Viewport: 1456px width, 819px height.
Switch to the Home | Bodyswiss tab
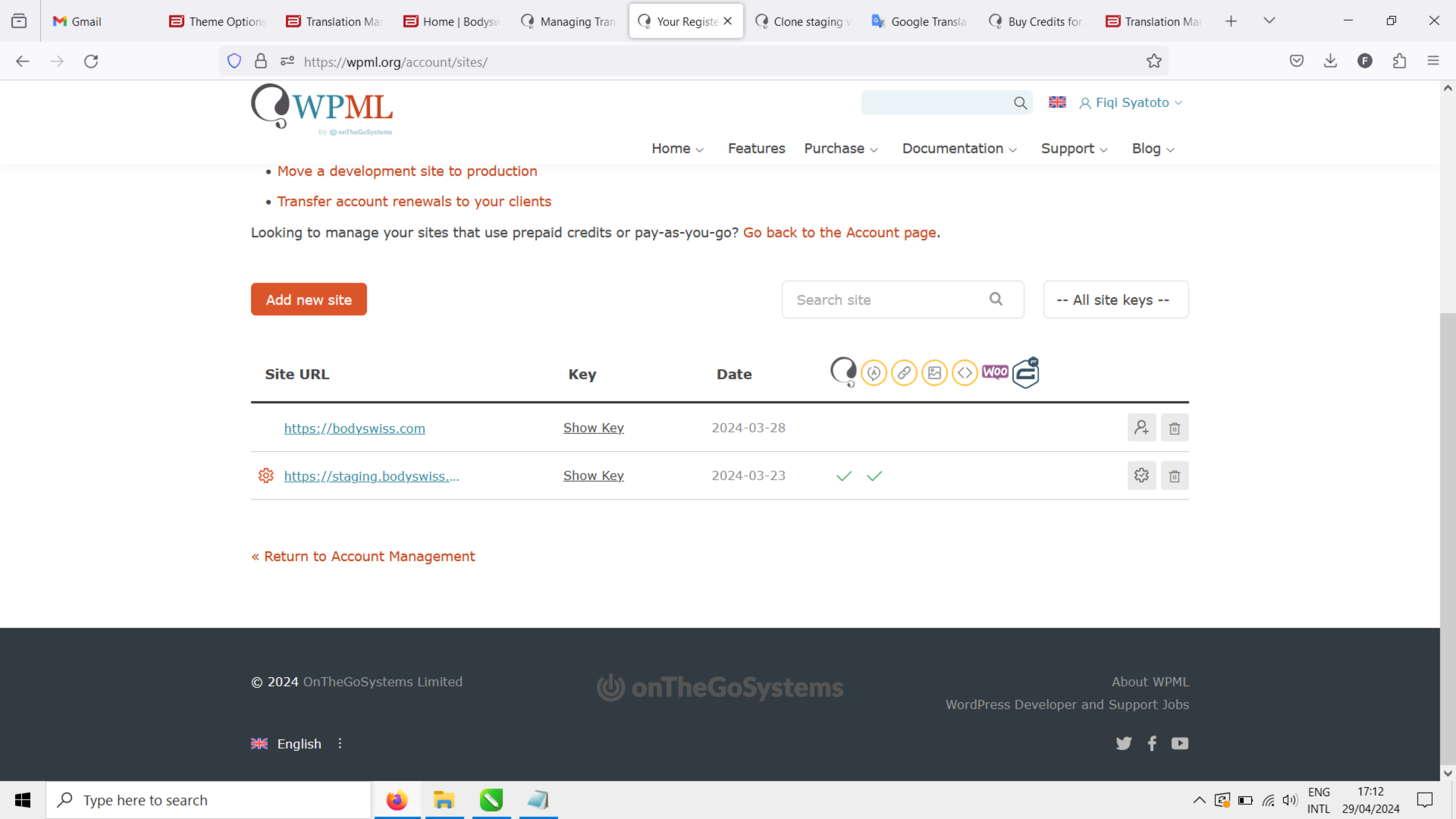(452, 21)
